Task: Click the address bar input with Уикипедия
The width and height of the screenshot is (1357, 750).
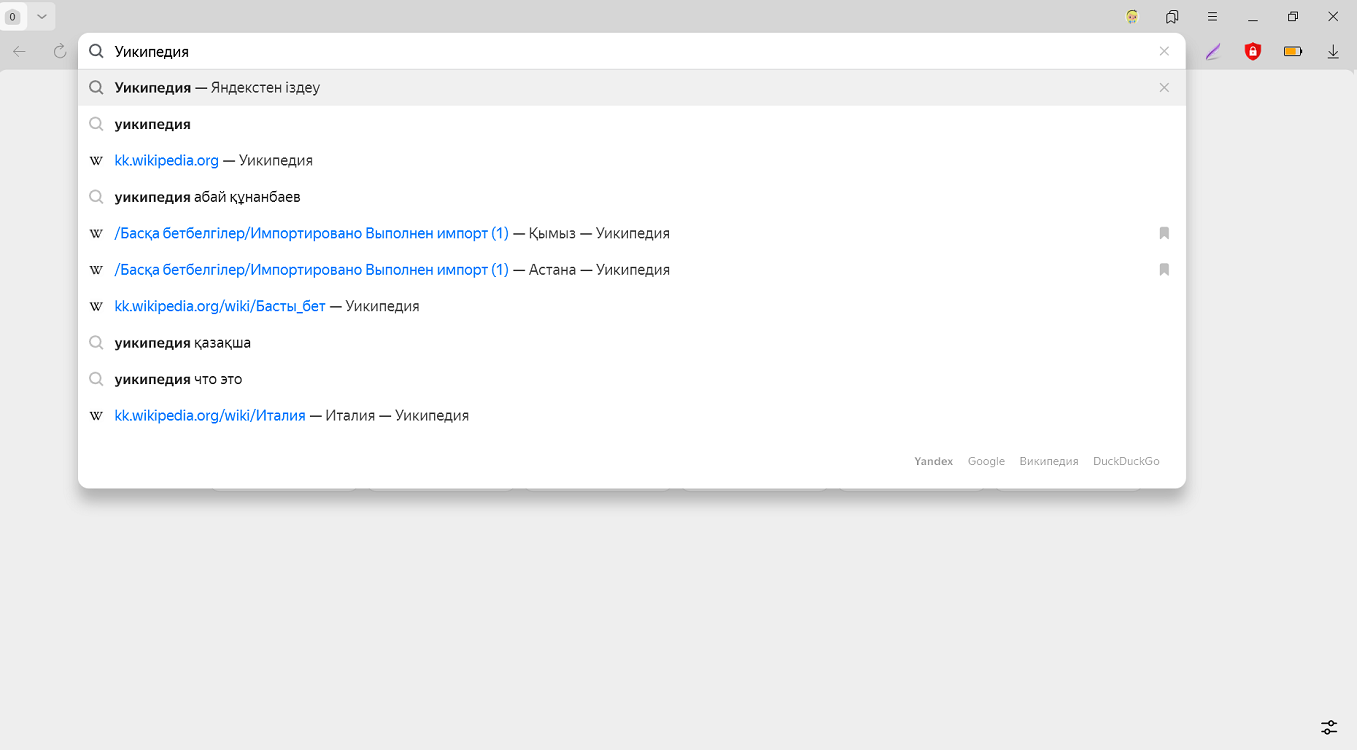Action: [x=600, y=51]
